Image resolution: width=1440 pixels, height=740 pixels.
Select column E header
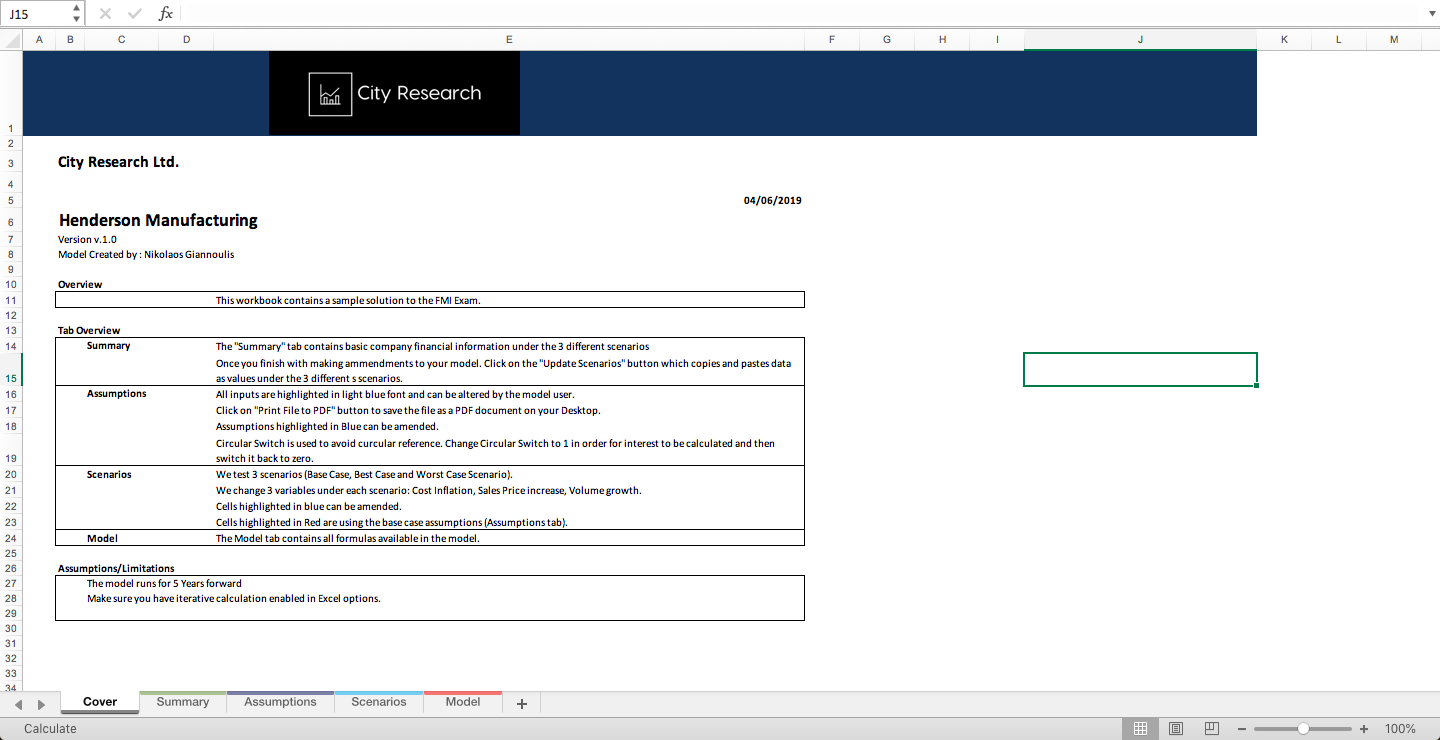coord(509,40)
